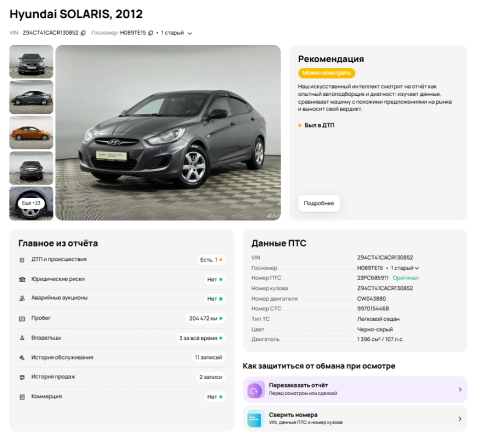This screenshot has height=447, width=486.
Task: Click the '204 472 км' mileage badge
Action: pyautogui.click(x=206, y=318)
